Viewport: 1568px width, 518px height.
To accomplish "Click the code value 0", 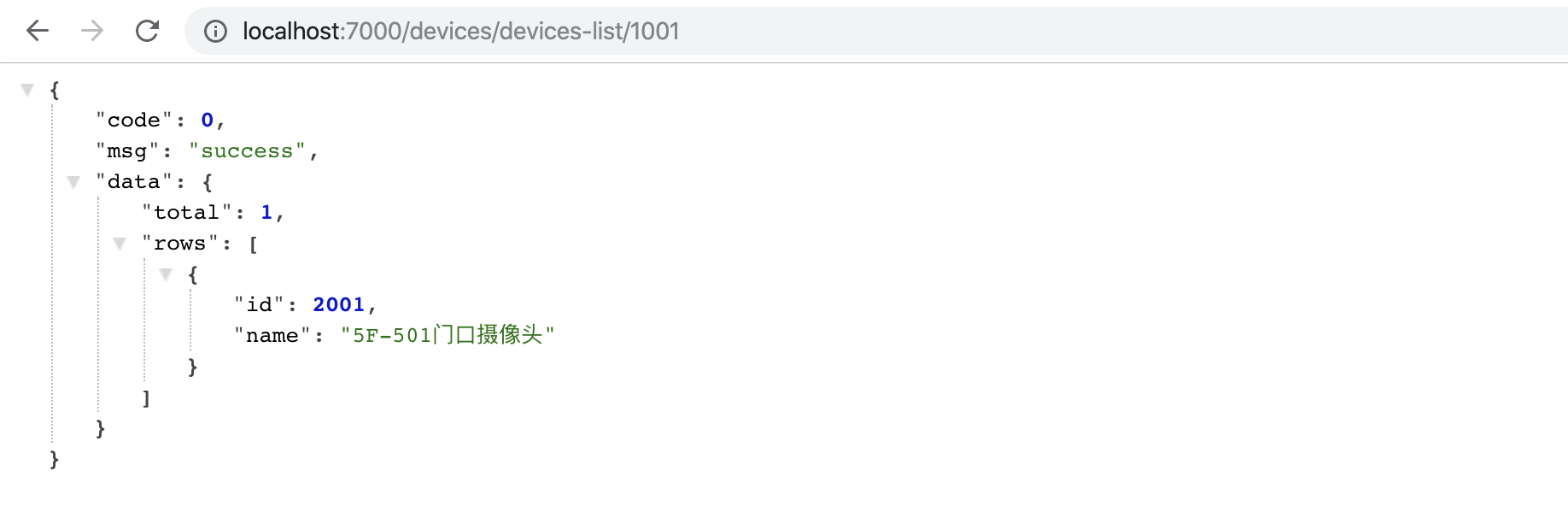I will coord(208,121).
